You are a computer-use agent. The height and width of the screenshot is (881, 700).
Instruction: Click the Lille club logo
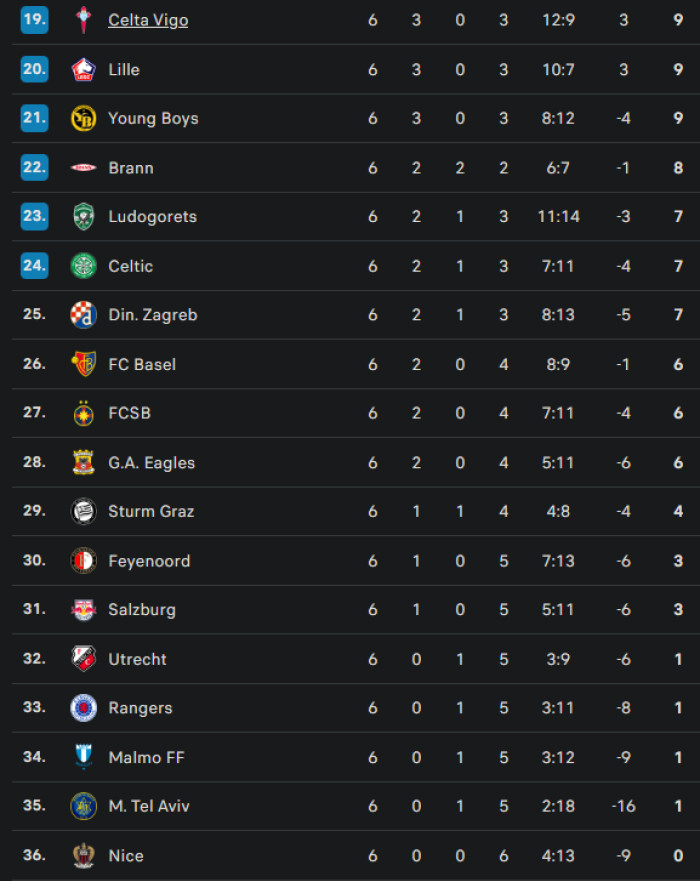click(x=83, y=69)
